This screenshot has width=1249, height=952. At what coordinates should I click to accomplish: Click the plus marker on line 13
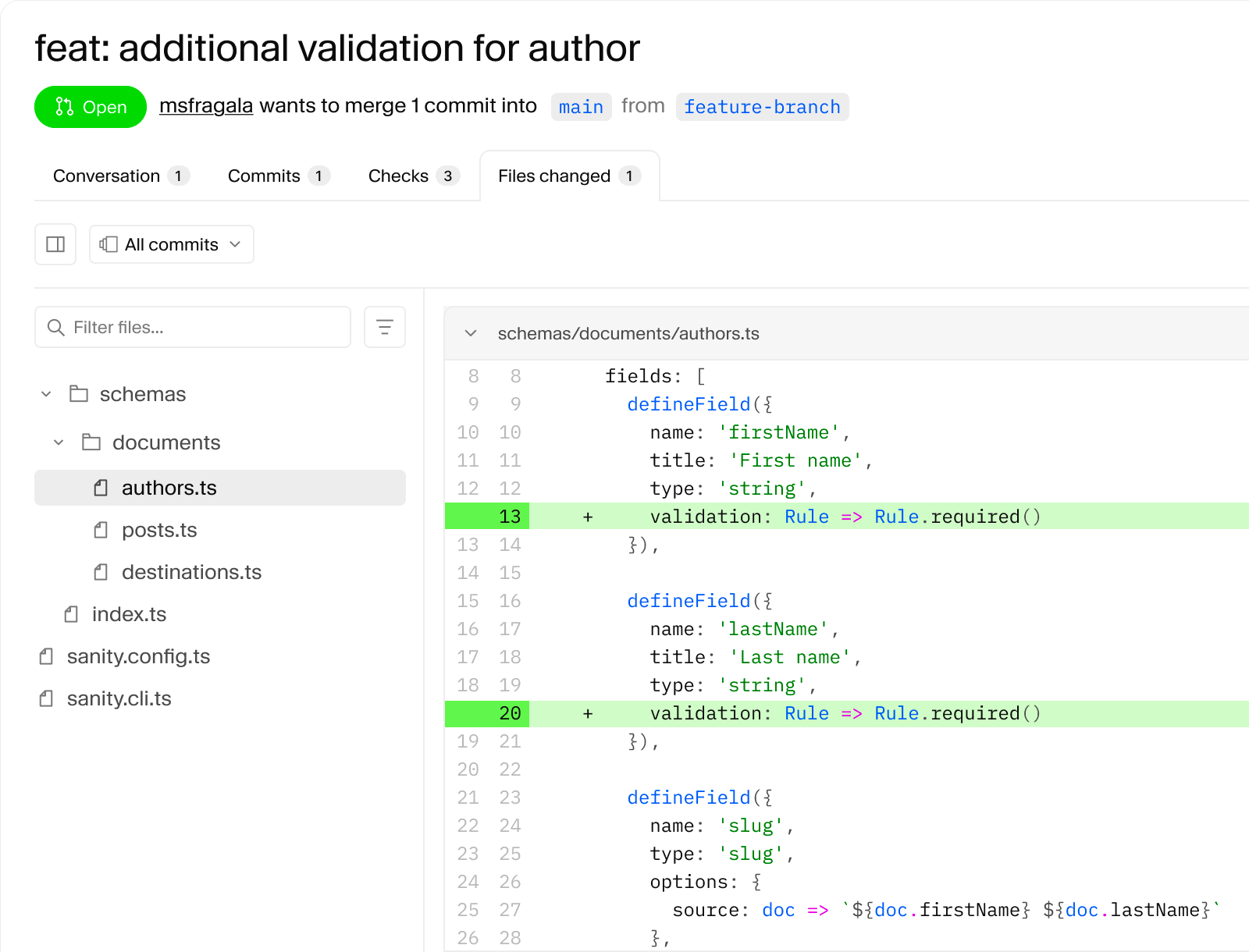pos(588,517)
